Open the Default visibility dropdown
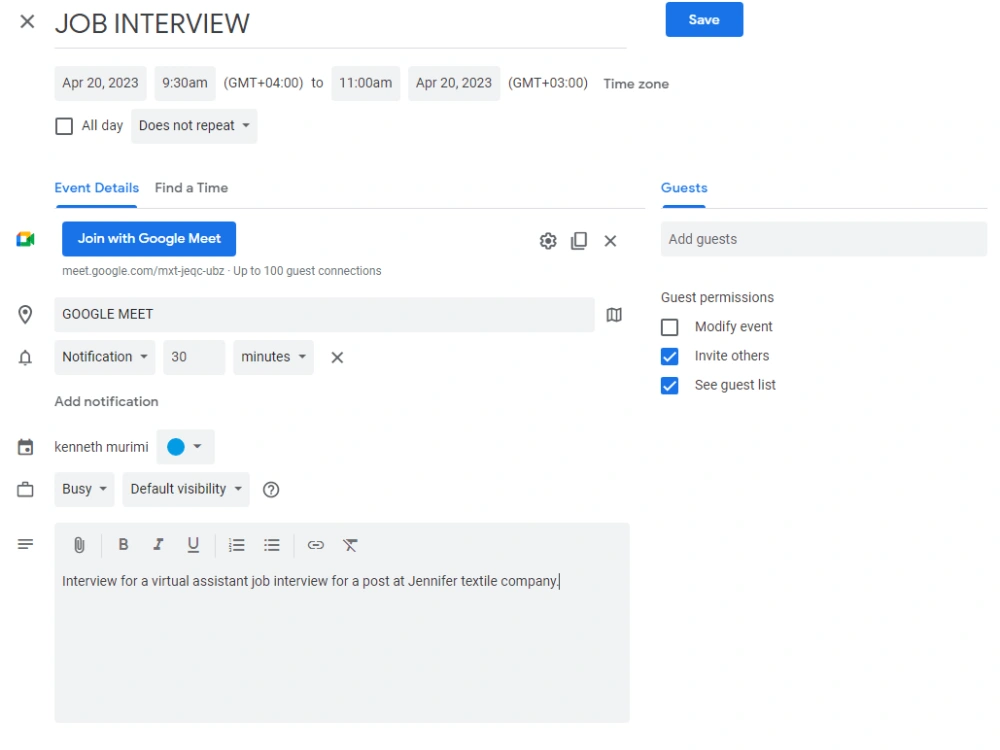The height and width of the screenshot is (750, 1000). 186,490
